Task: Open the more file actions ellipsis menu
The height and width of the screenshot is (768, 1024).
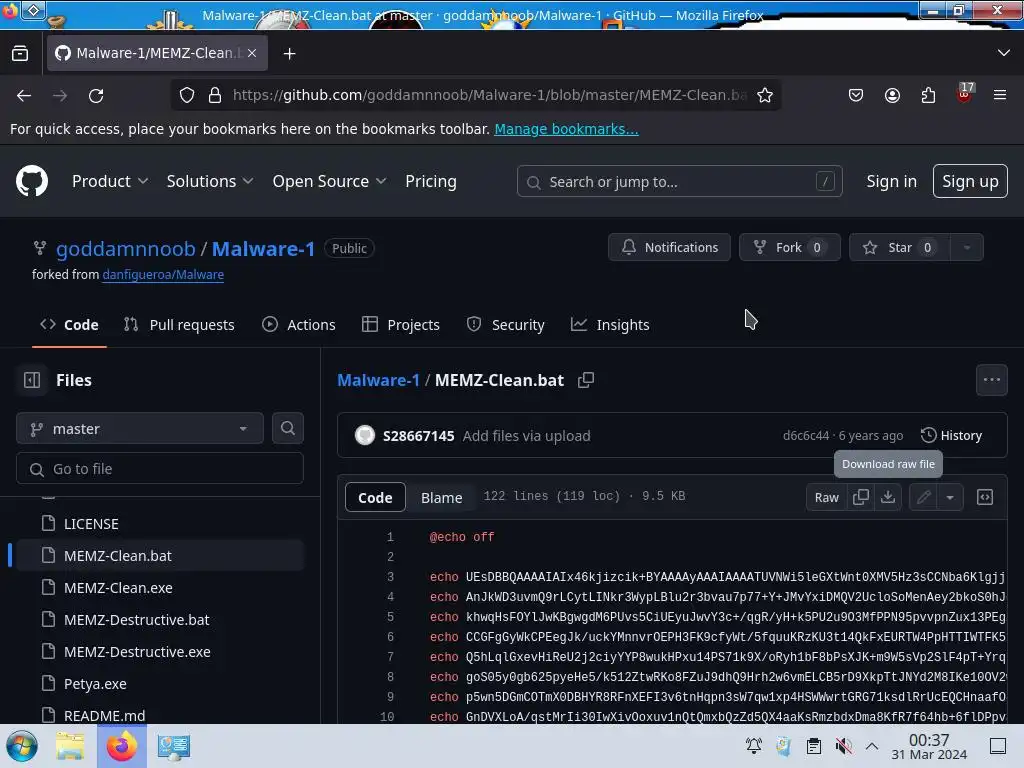Action: pos(991,380)
